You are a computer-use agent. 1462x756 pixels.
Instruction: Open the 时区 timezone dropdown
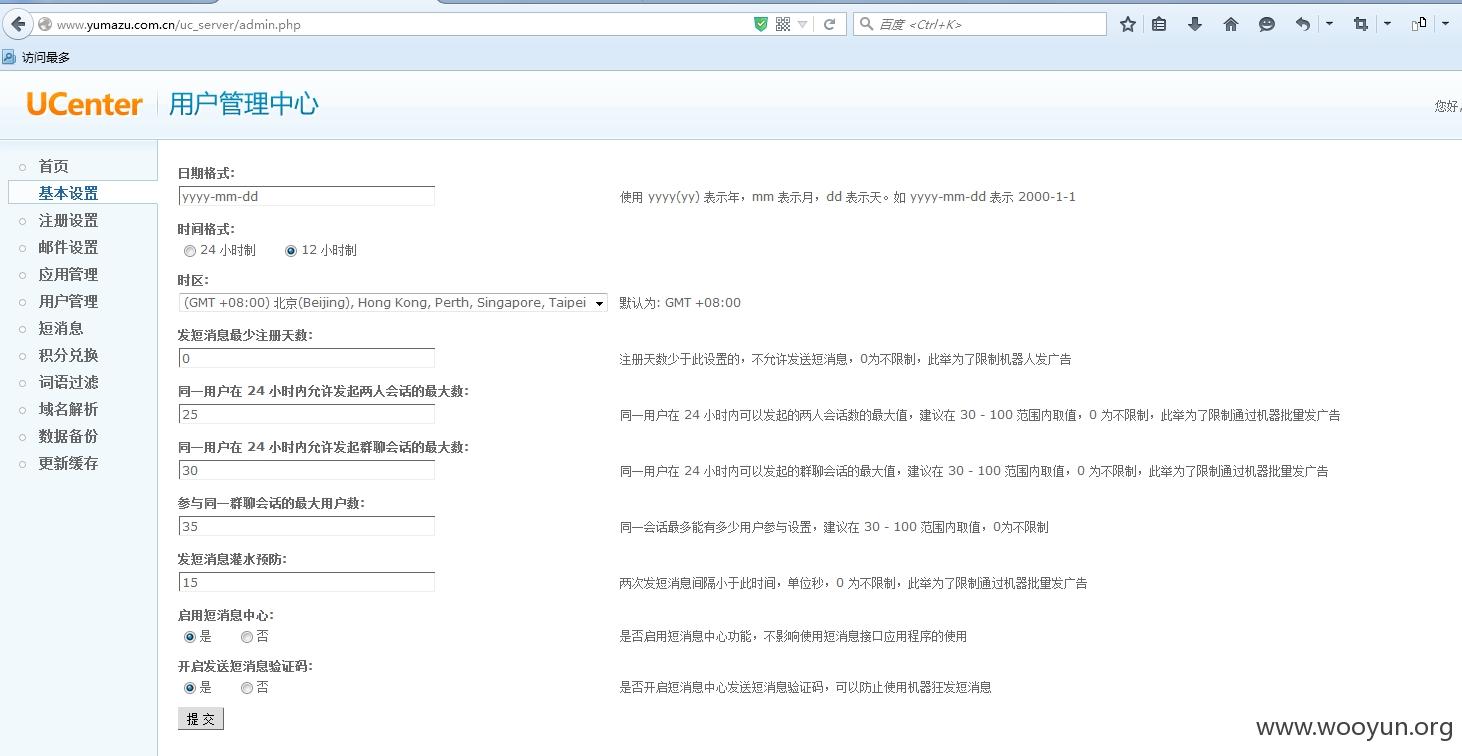393,302
